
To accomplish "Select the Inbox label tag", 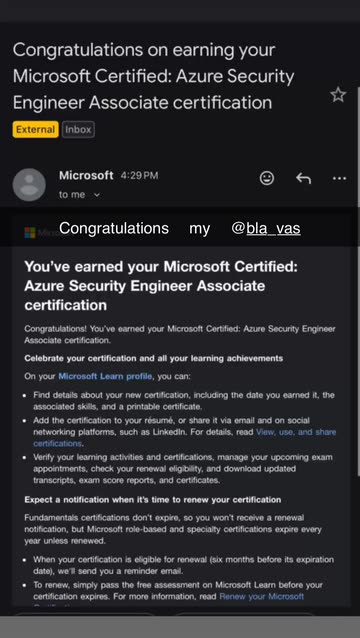I will coord(79,130).
